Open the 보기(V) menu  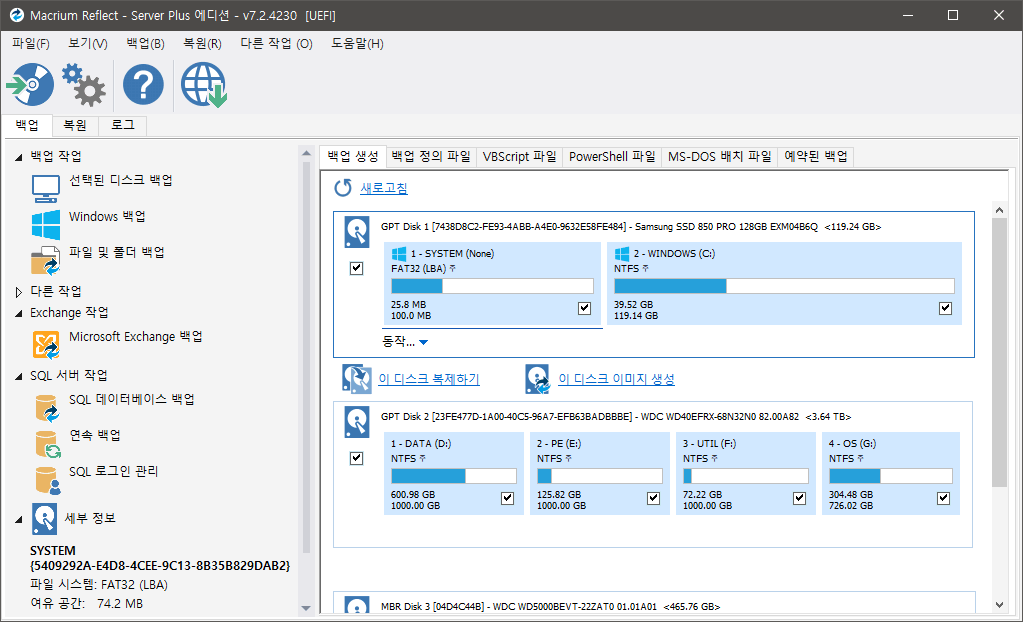[x=88, y=44]
